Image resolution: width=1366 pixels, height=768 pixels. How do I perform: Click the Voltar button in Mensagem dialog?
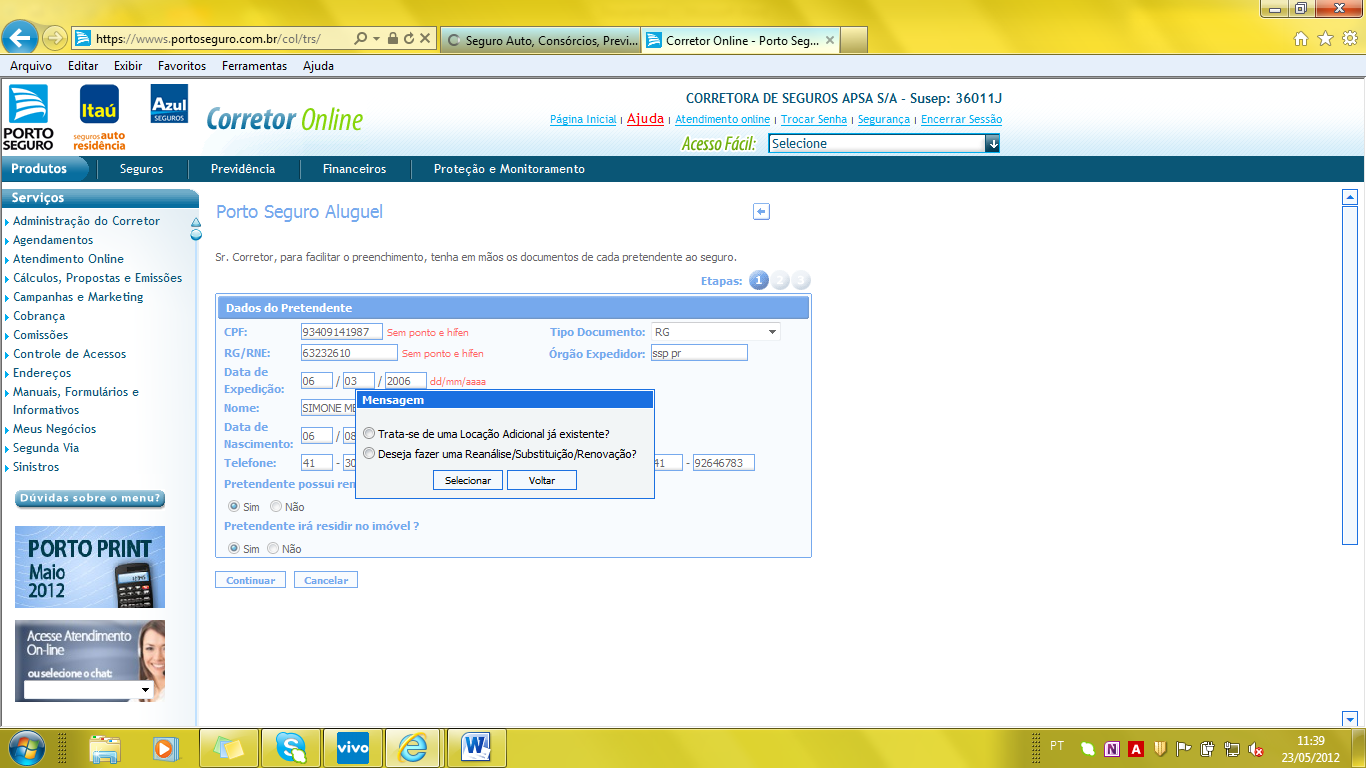point(542,481)
